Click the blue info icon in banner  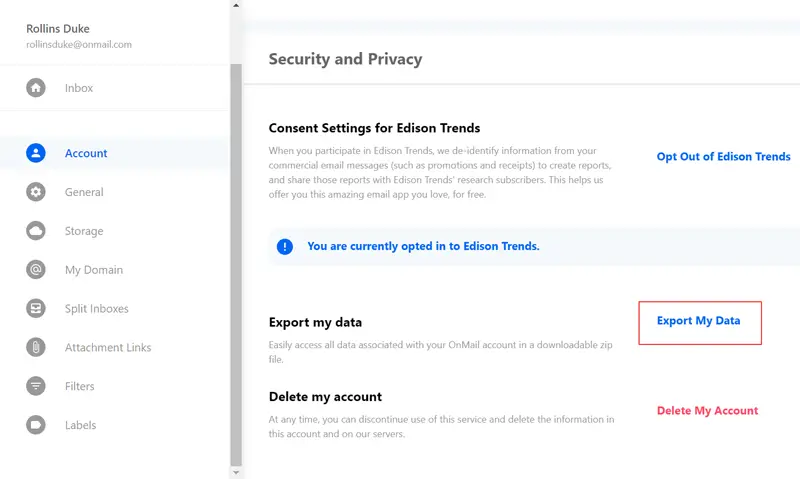click(x=285, y=246)
